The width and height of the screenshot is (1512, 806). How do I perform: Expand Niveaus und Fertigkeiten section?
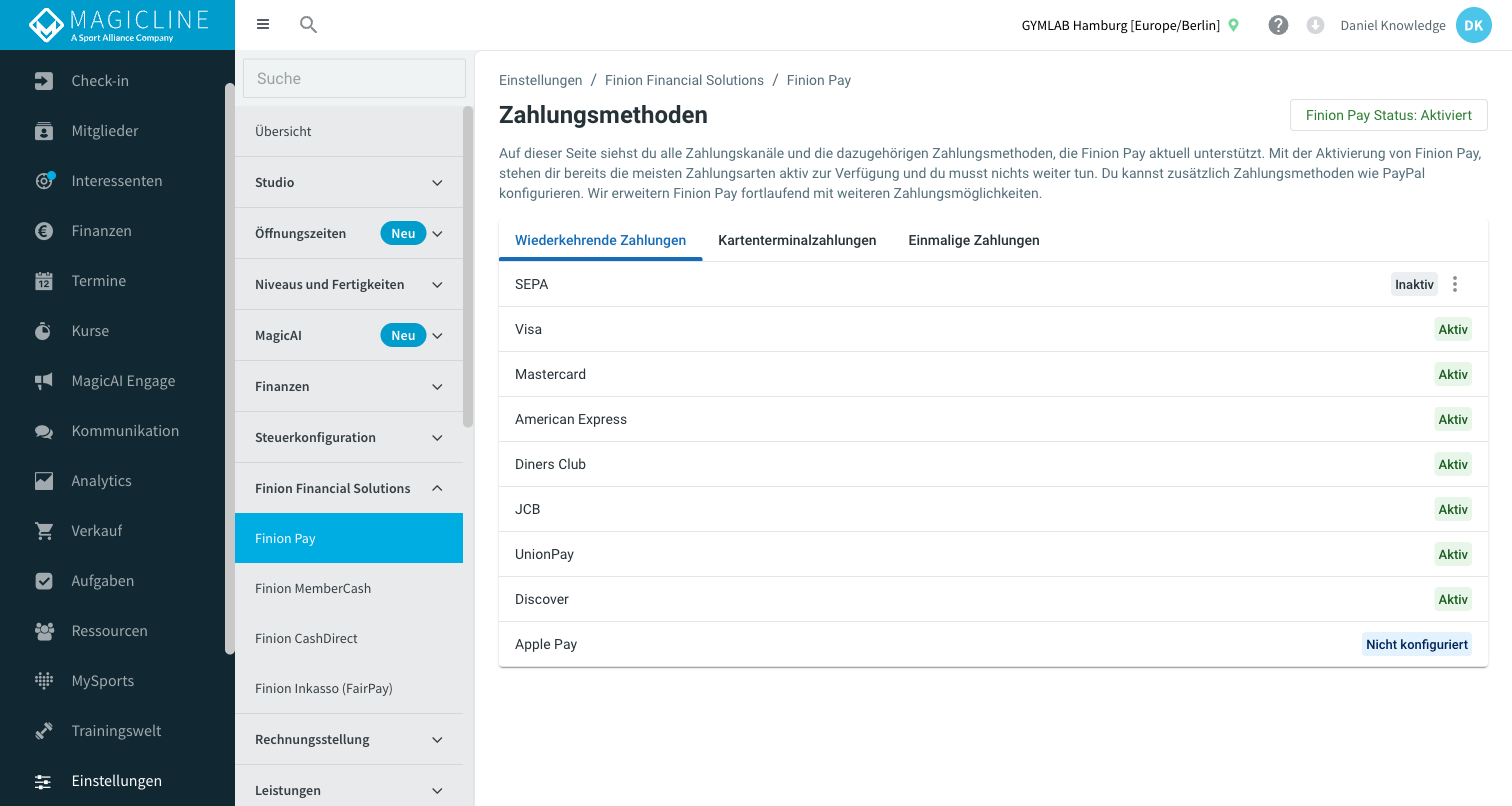pos(437,285)
